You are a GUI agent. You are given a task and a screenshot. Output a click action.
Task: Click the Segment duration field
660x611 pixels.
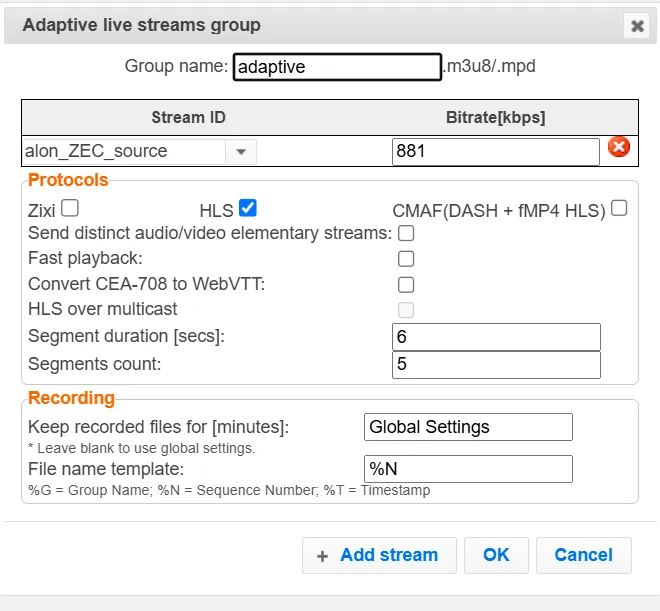(x=496, y=337)
